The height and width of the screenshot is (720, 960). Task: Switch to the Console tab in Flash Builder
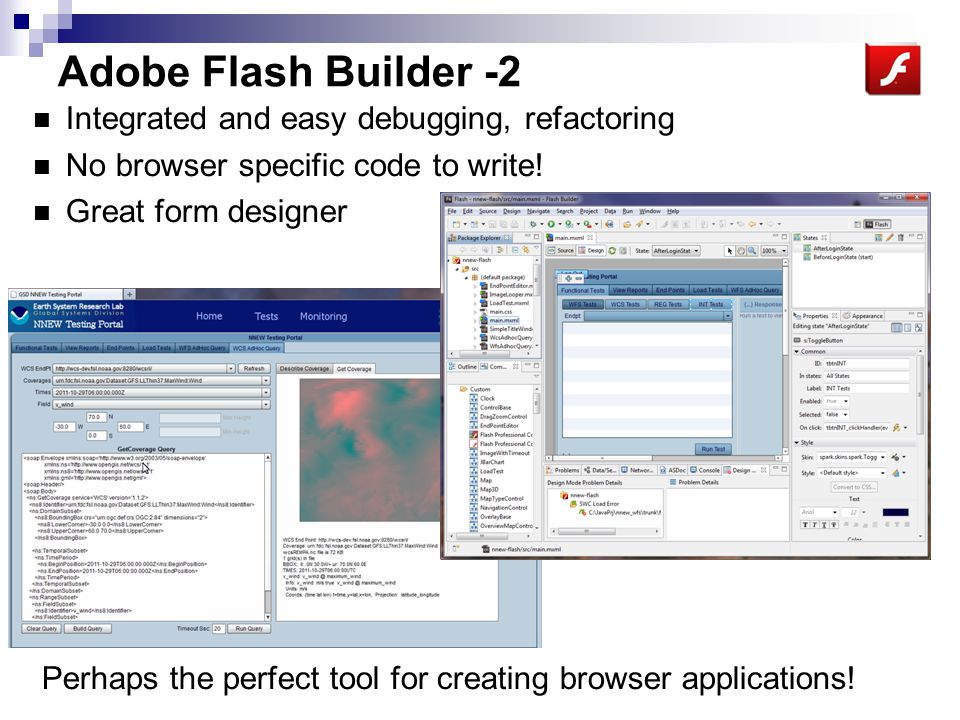click(x=705, y=470)
